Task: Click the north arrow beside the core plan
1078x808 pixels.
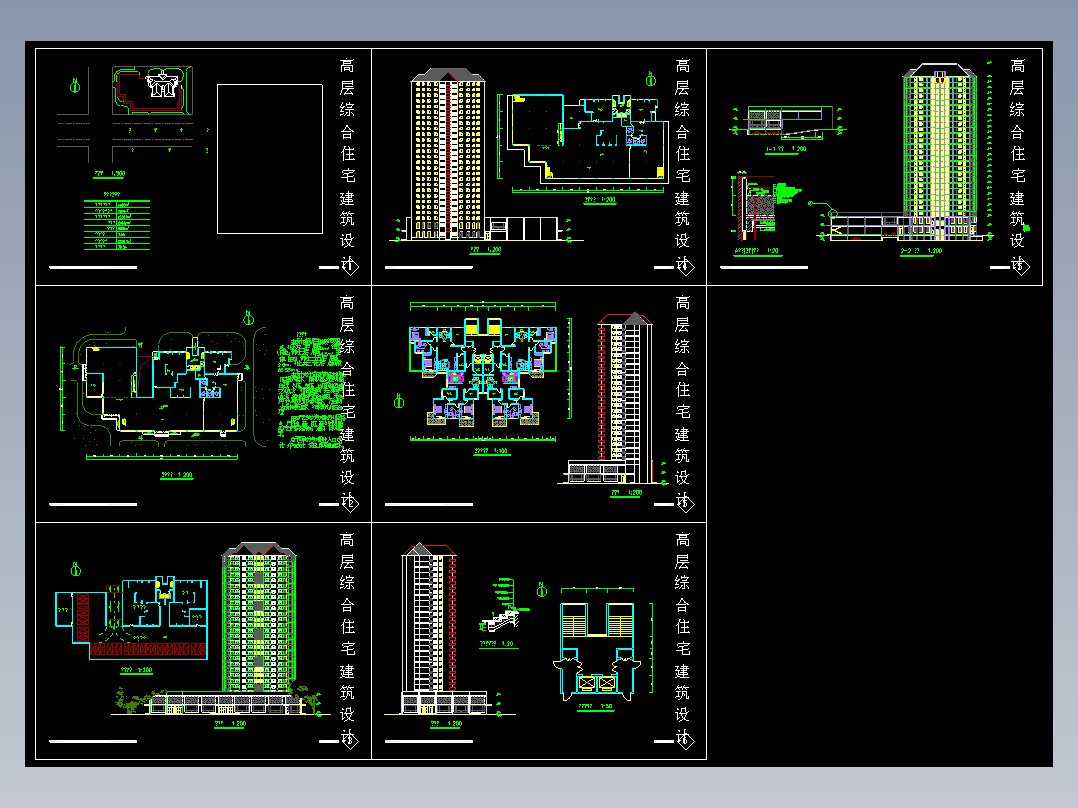Action: point(542,589)
